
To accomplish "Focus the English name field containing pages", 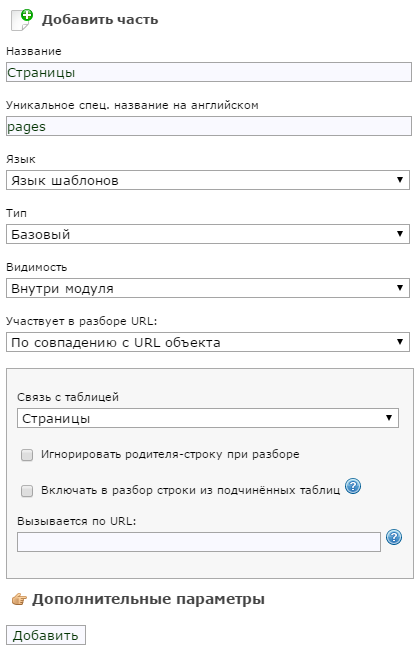I will pos(209,126).
